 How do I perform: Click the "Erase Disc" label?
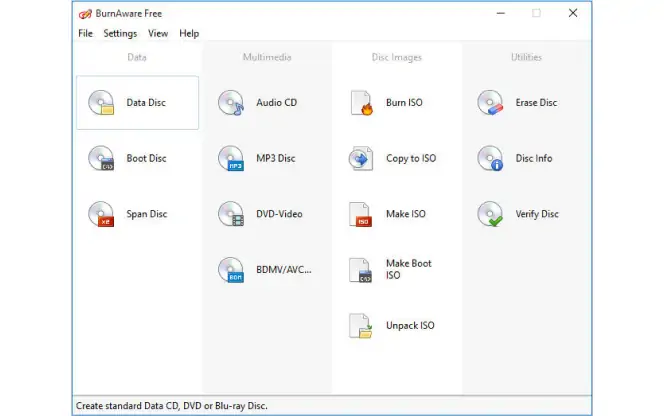point(536,103)
